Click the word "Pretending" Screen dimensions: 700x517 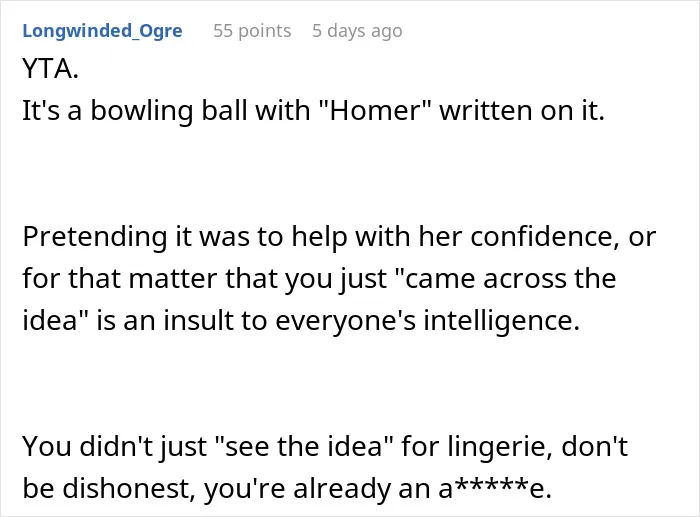pyautogui.click(x=95, y=237)
